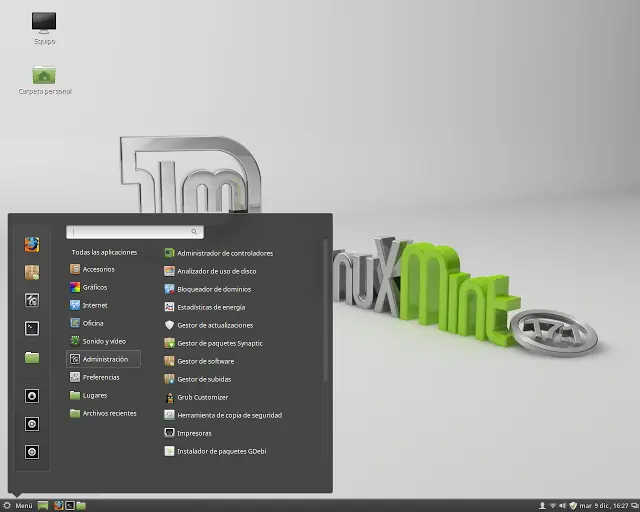
Task: Select the Administración category
Action: tap(103, 359)
